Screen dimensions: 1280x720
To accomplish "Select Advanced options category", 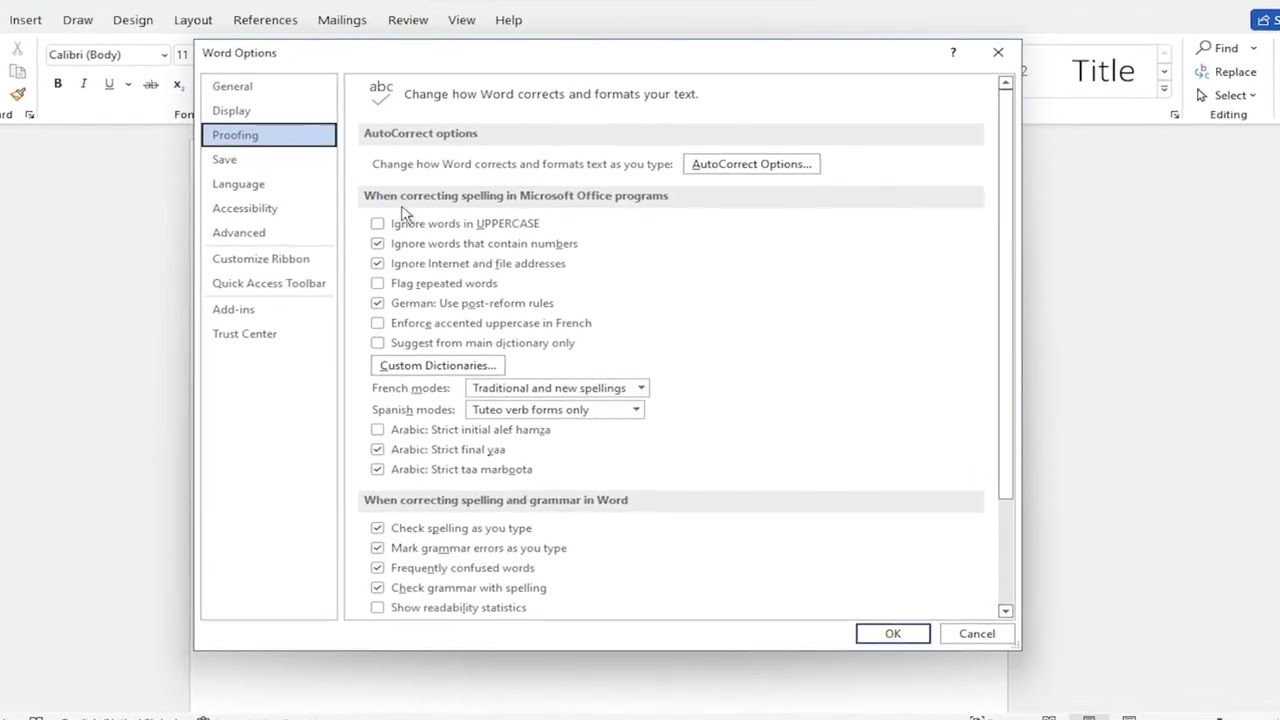I will 269,233.
